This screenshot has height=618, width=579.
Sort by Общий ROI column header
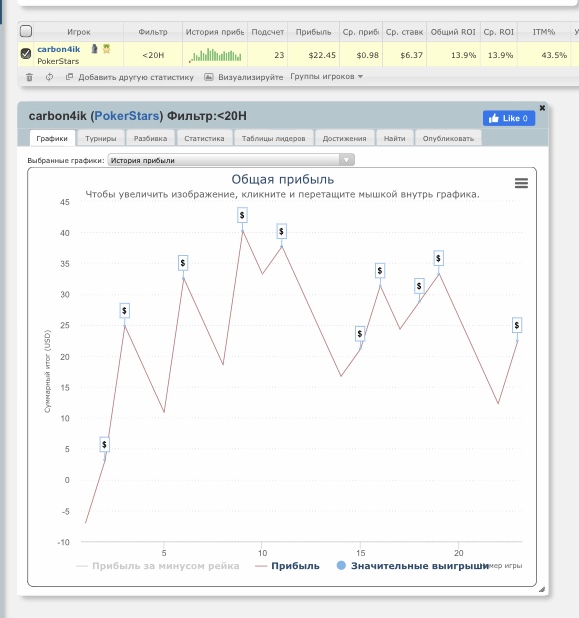453,32
